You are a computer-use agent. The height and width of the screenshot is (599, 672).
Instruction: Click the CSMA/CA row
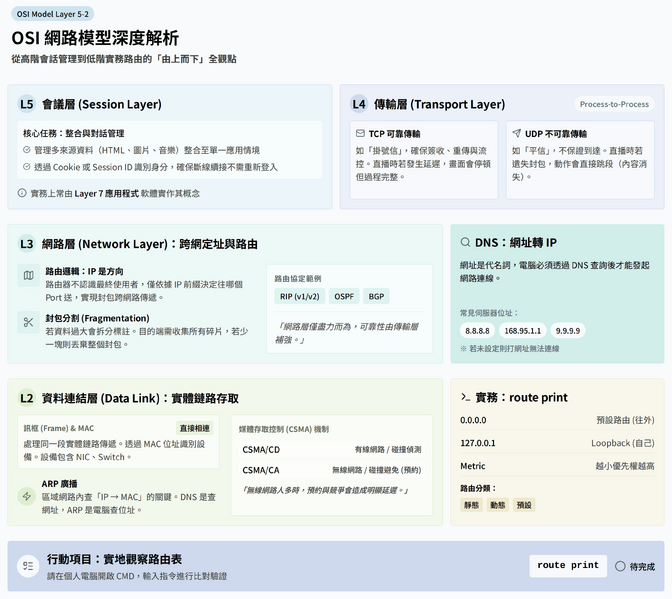pyautogui.click(x=332, y=470)
